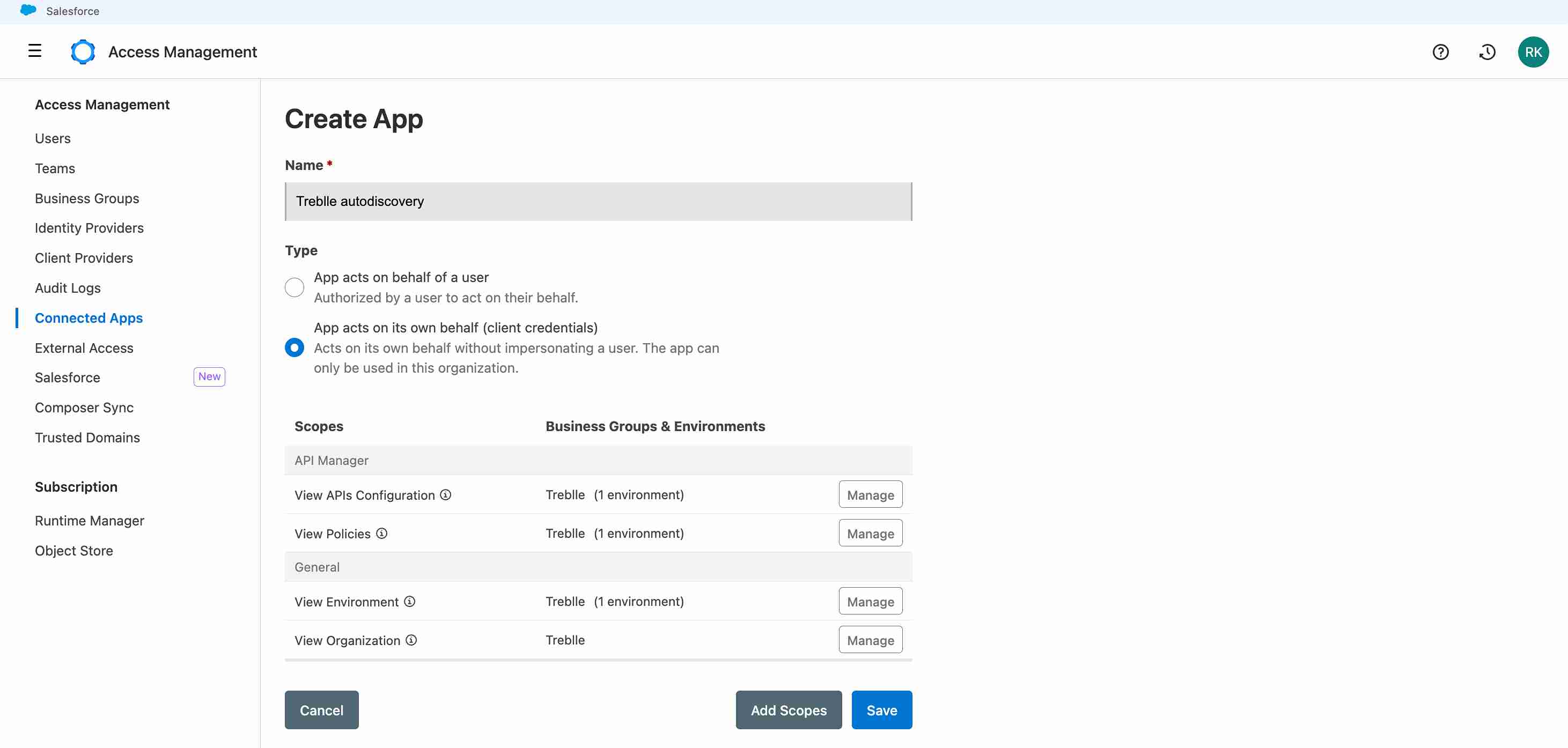Image resolution: width=1568 pixels, height=748 pixels.
Task: Cancel the app creation
Action: [321, 709]
